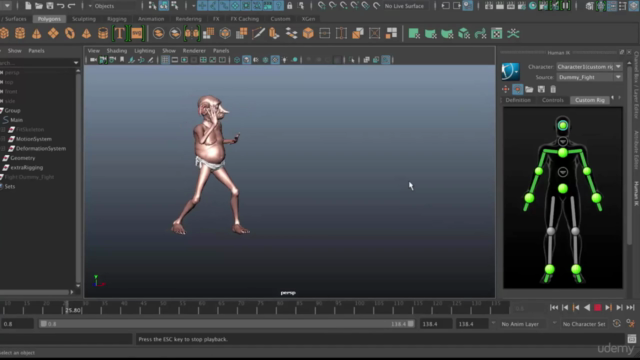Open the No Character Set dropdown
This screenshot has width=640, height=360.
pyautogui.click(x=584, y=324)
